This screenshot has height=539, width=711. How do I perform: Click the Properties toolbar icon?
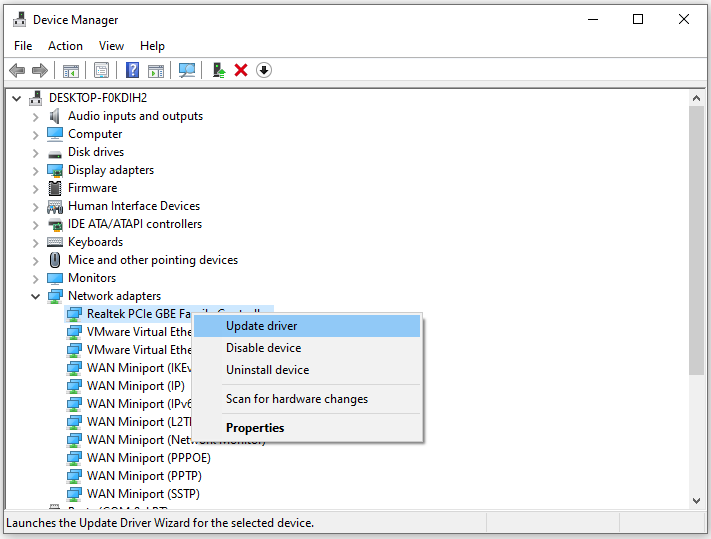tap(101, 70)
